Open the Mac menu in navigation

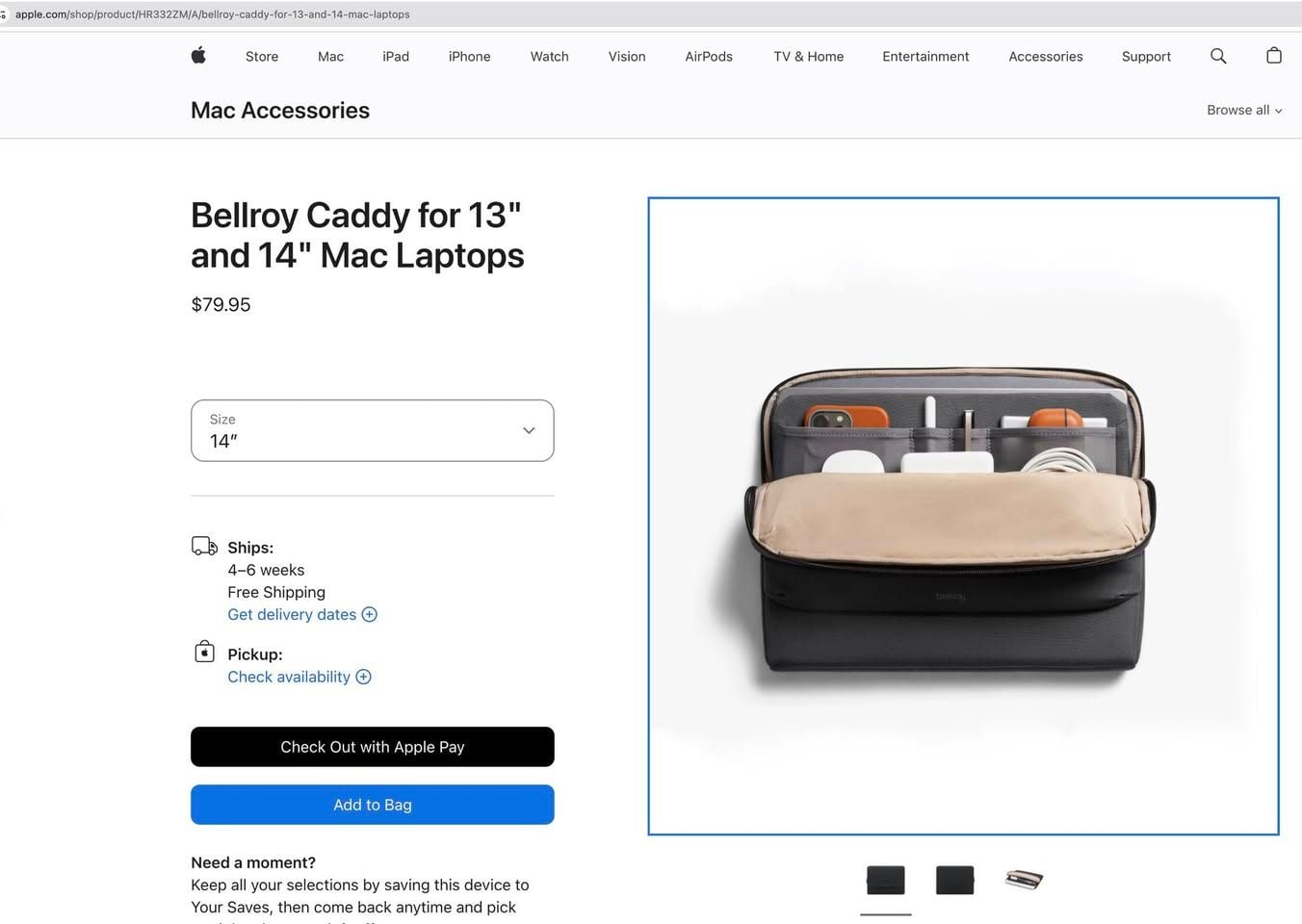(x=330, y=57)
